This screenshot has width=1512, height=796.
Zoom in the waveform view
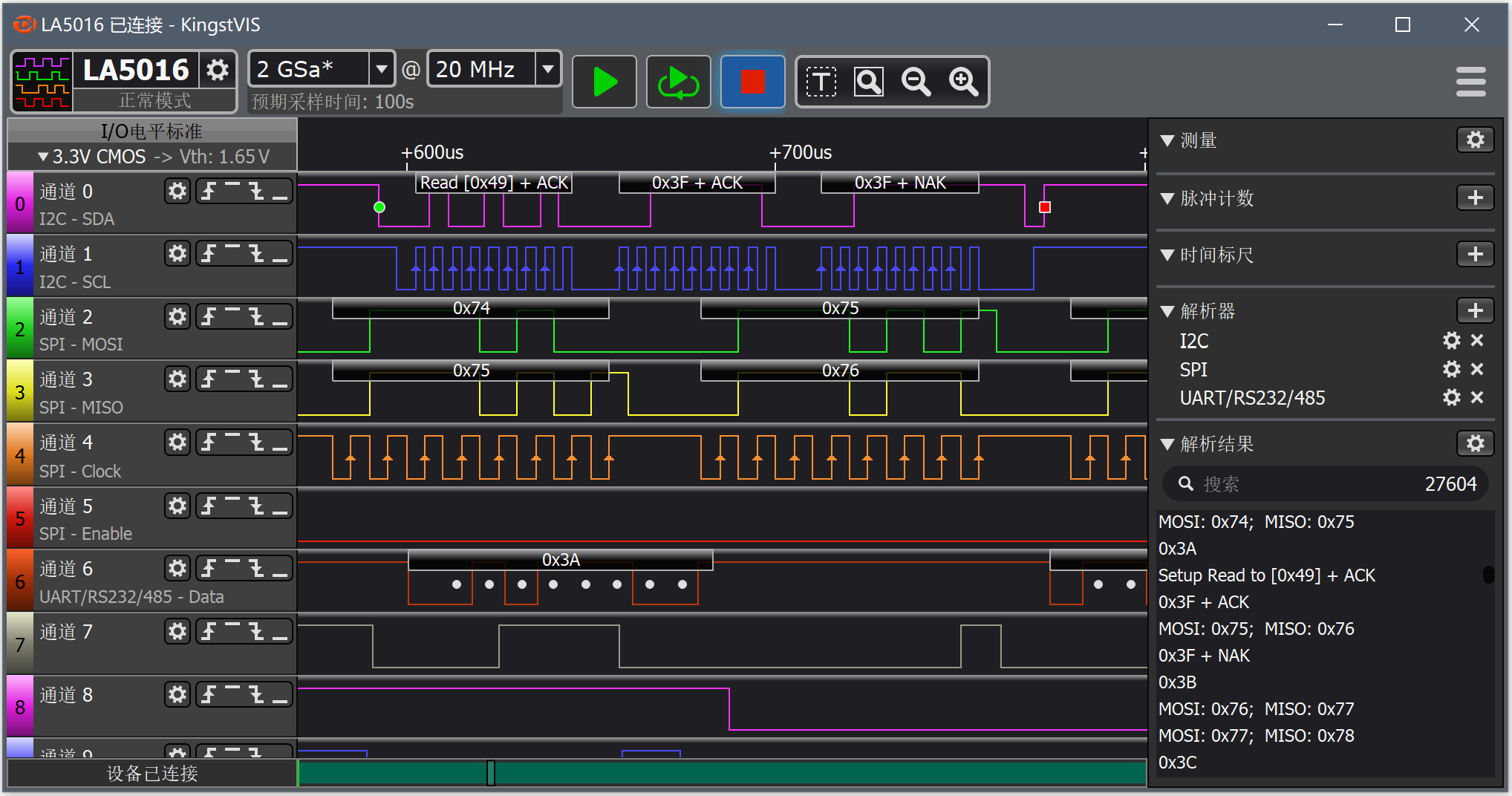pos(963,82)
